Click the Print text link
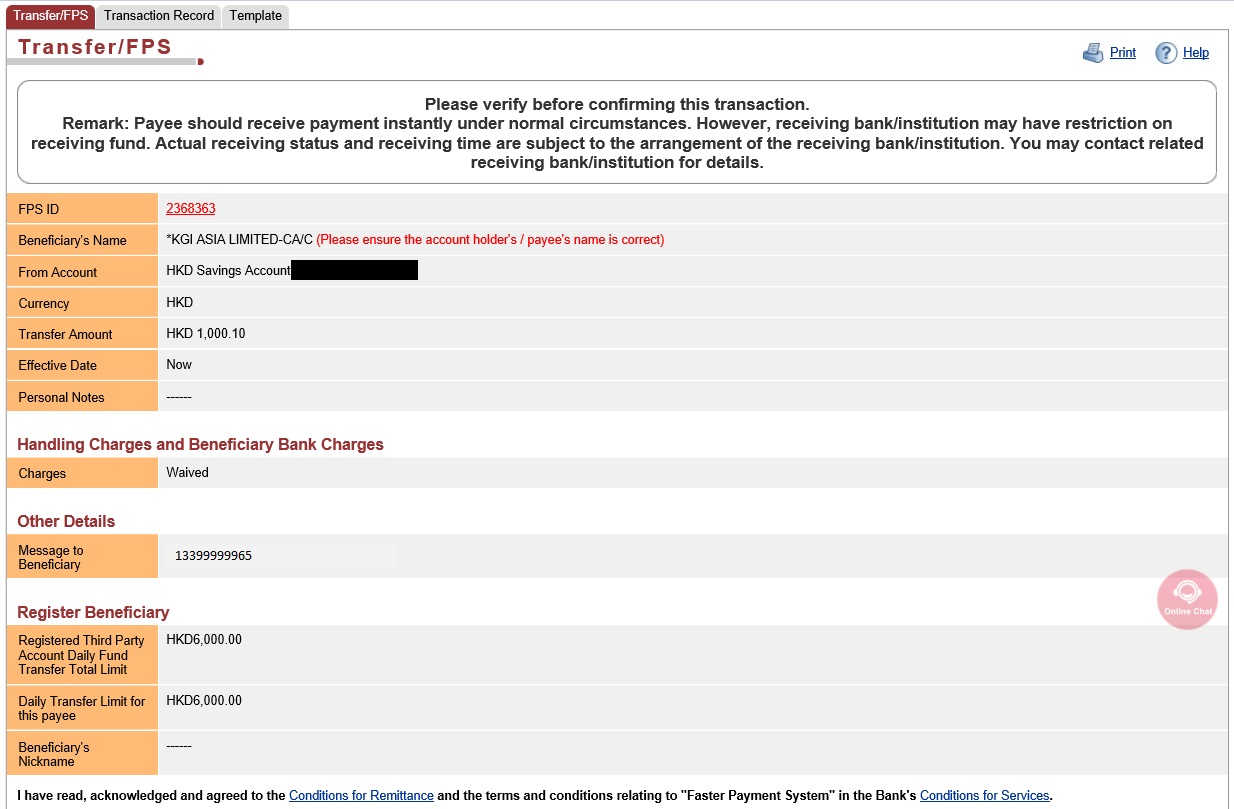1234x809 pixels. (1123, 53)
